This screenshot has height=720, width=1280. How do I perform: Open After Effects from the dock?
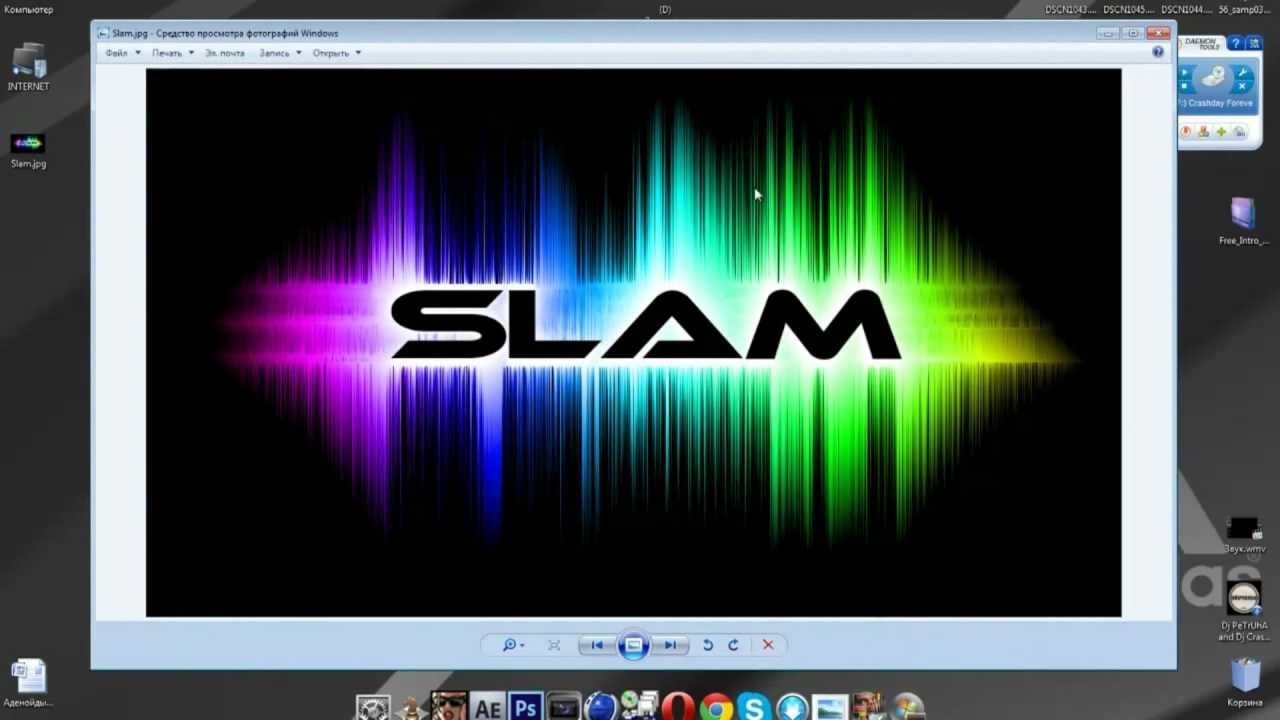point(487,708)
